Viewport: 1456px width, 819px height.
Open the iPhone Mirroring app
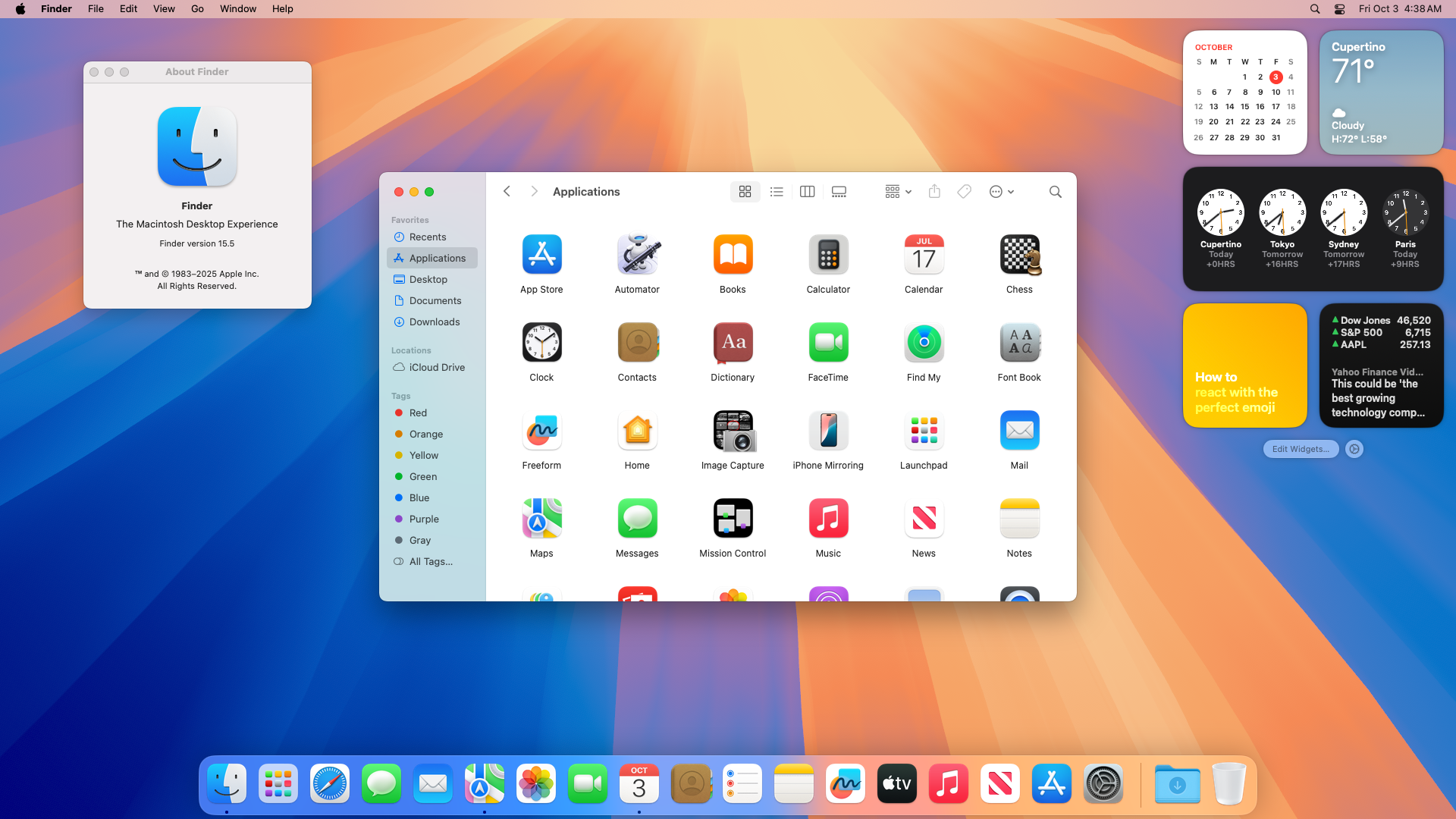(827, 431)
